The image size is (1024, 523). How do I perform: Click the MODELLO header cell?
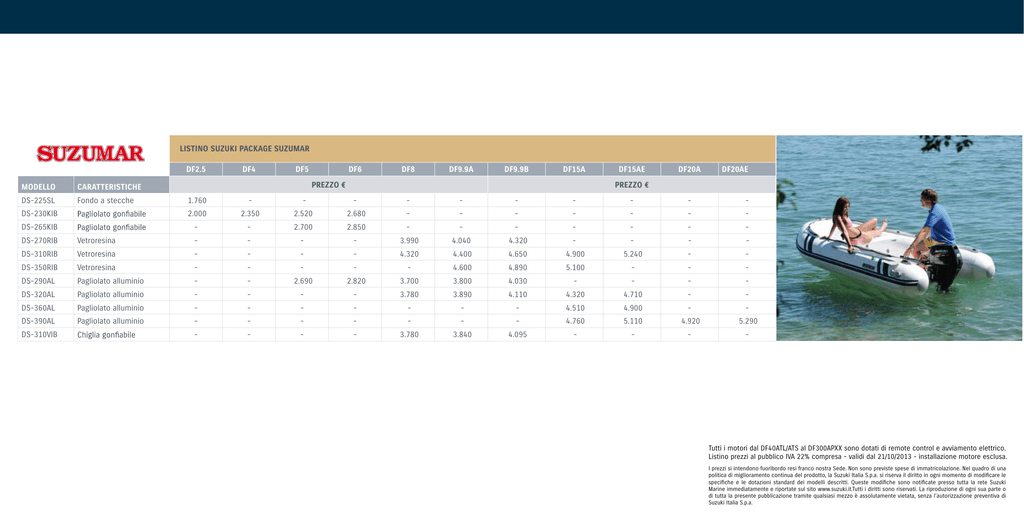(x=45, y=186)
